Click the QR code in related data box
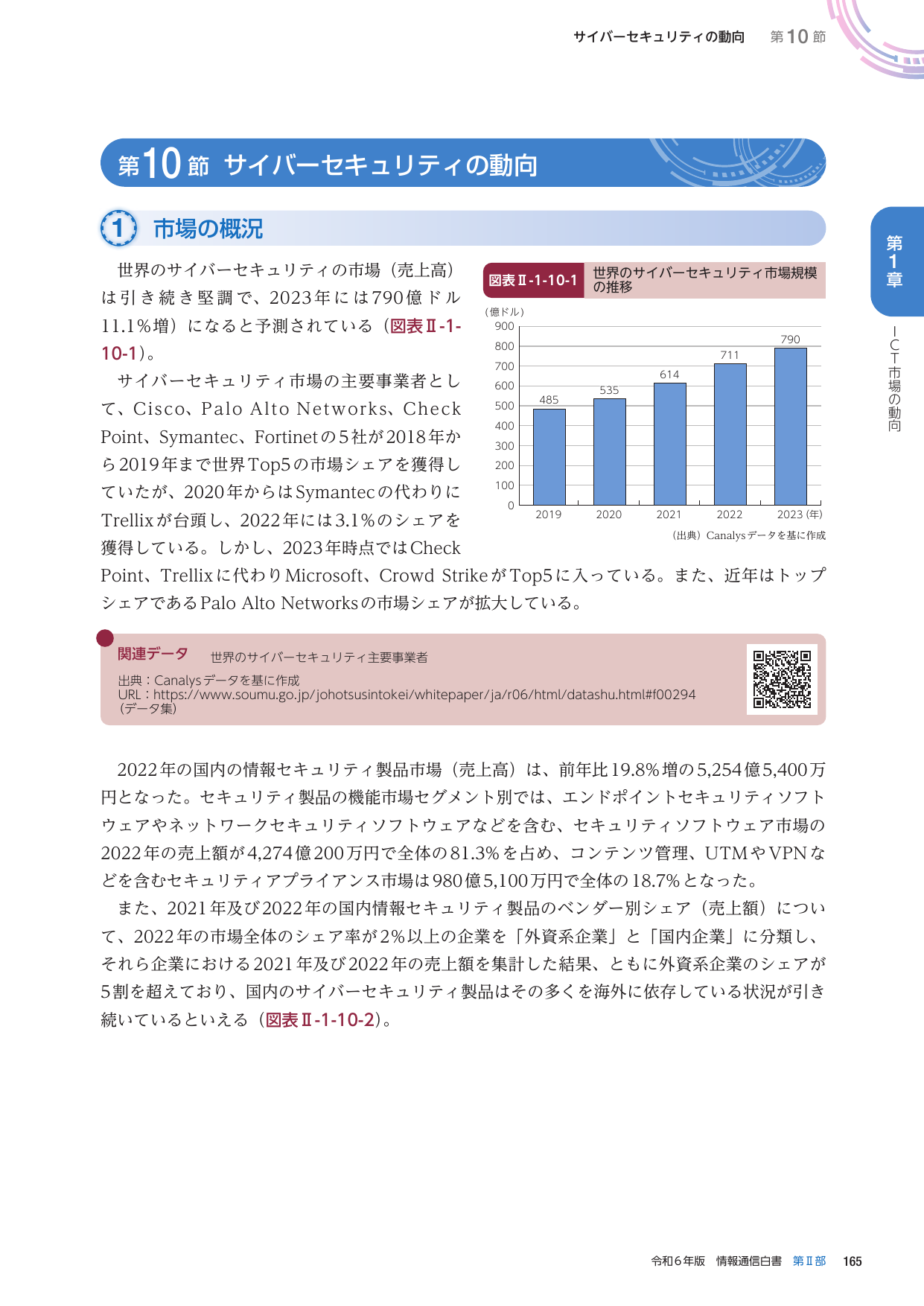 pyautogui.click(x=782, y=679)
